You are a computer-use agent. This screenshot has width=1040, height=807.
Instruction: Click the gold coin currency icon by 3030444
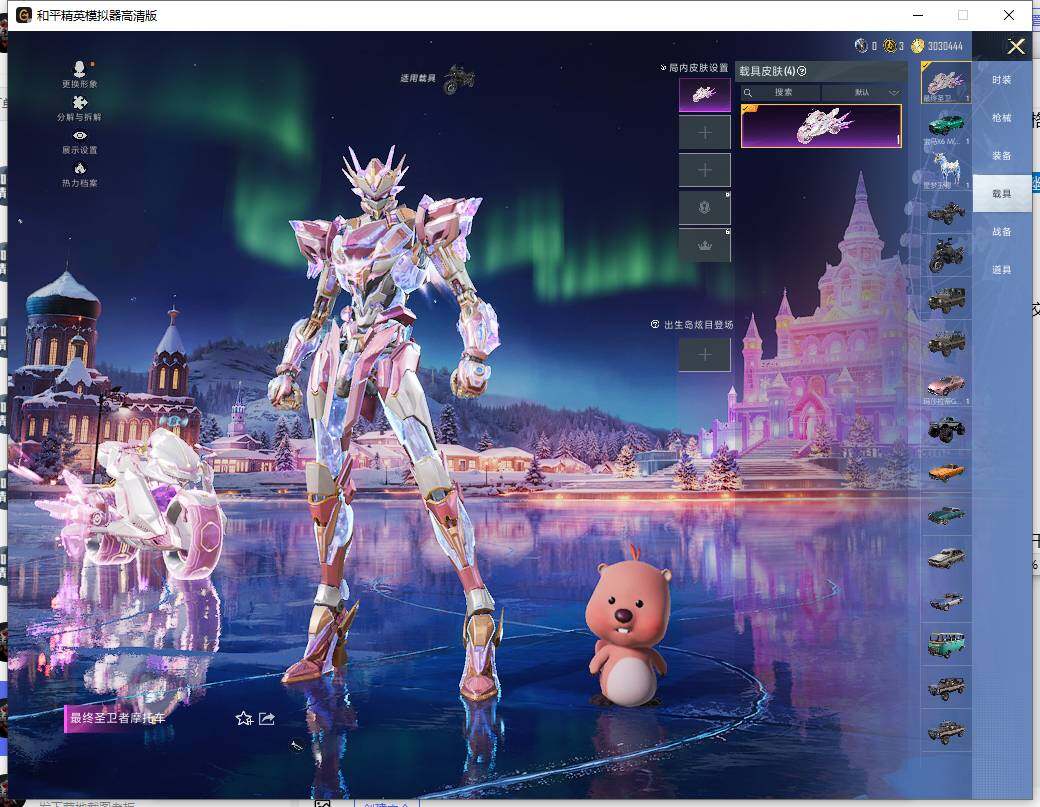click(917, 46)
